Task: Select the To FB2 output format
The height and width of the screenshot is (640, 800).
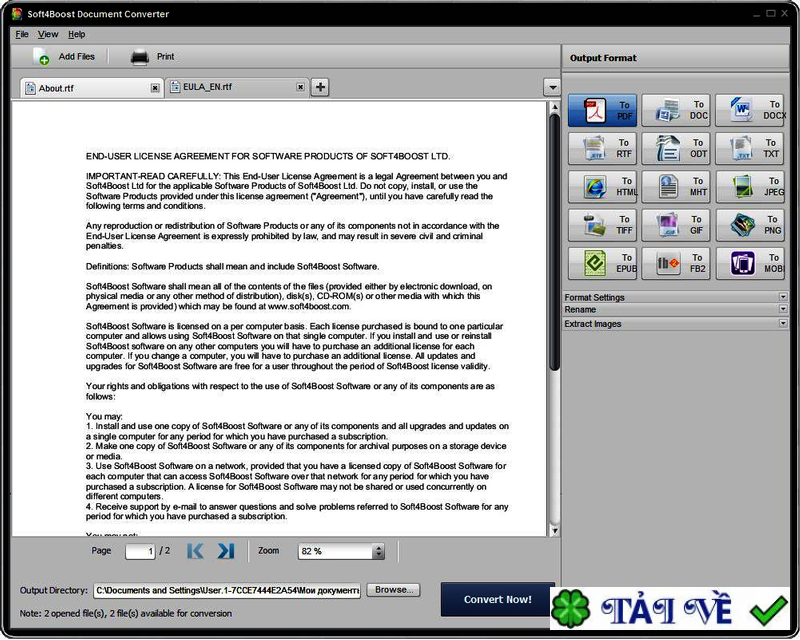Action: [x=676, y=263]
